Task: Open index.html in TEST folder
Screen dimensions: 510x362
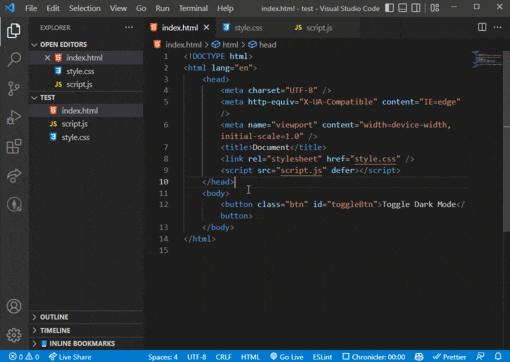Action: 87,111
